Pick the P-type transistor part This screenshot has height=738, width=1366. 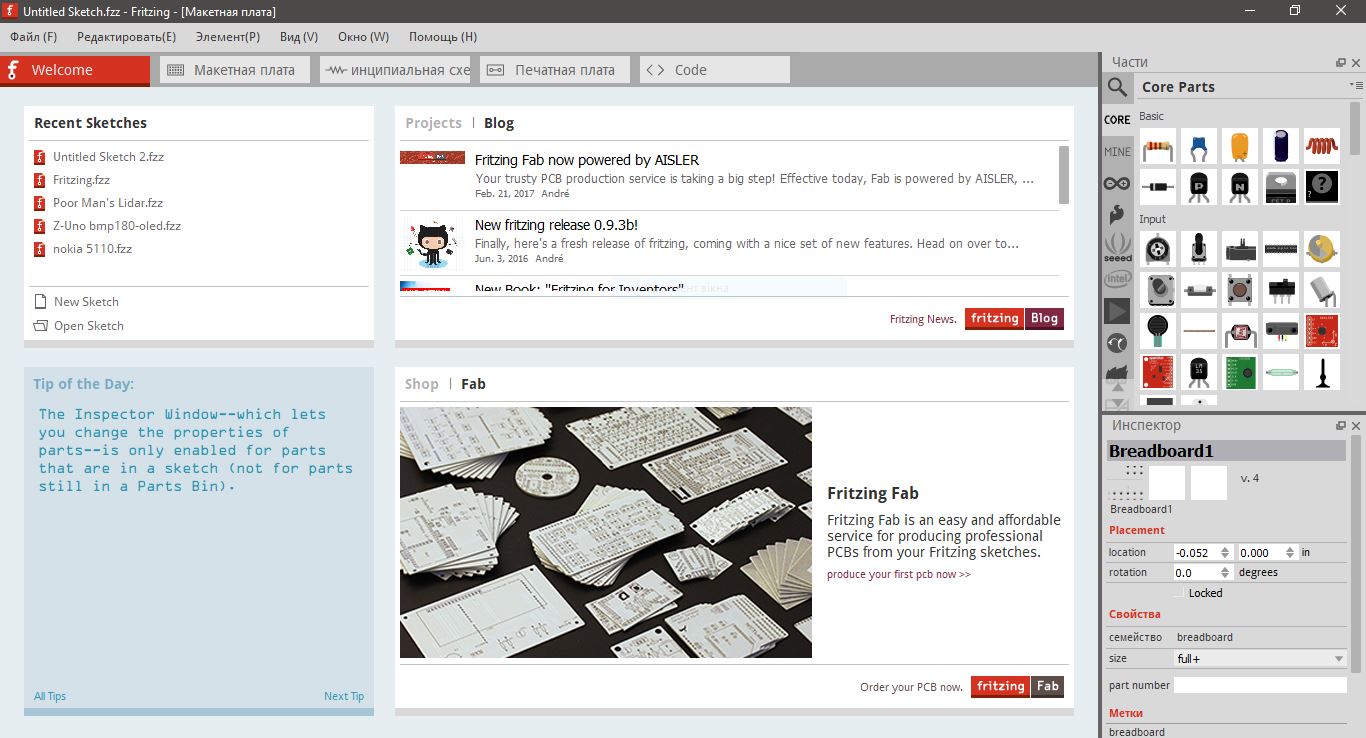1199,186
